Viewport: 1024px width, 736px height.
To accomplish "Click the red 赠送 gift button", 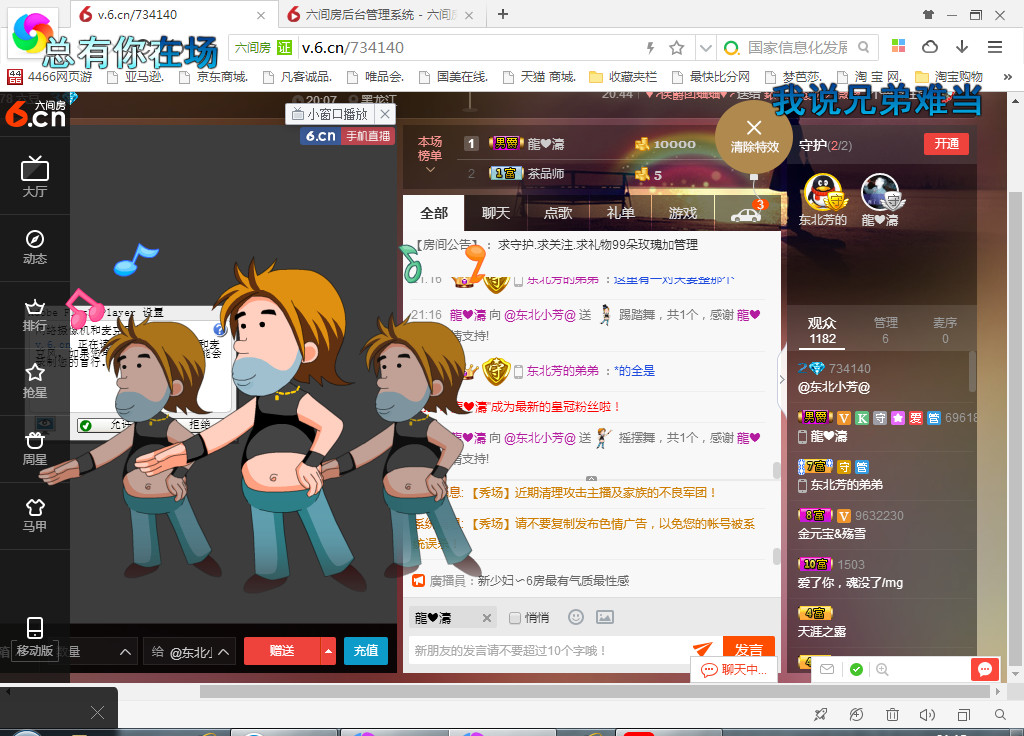I will click(x=282, y=651).
